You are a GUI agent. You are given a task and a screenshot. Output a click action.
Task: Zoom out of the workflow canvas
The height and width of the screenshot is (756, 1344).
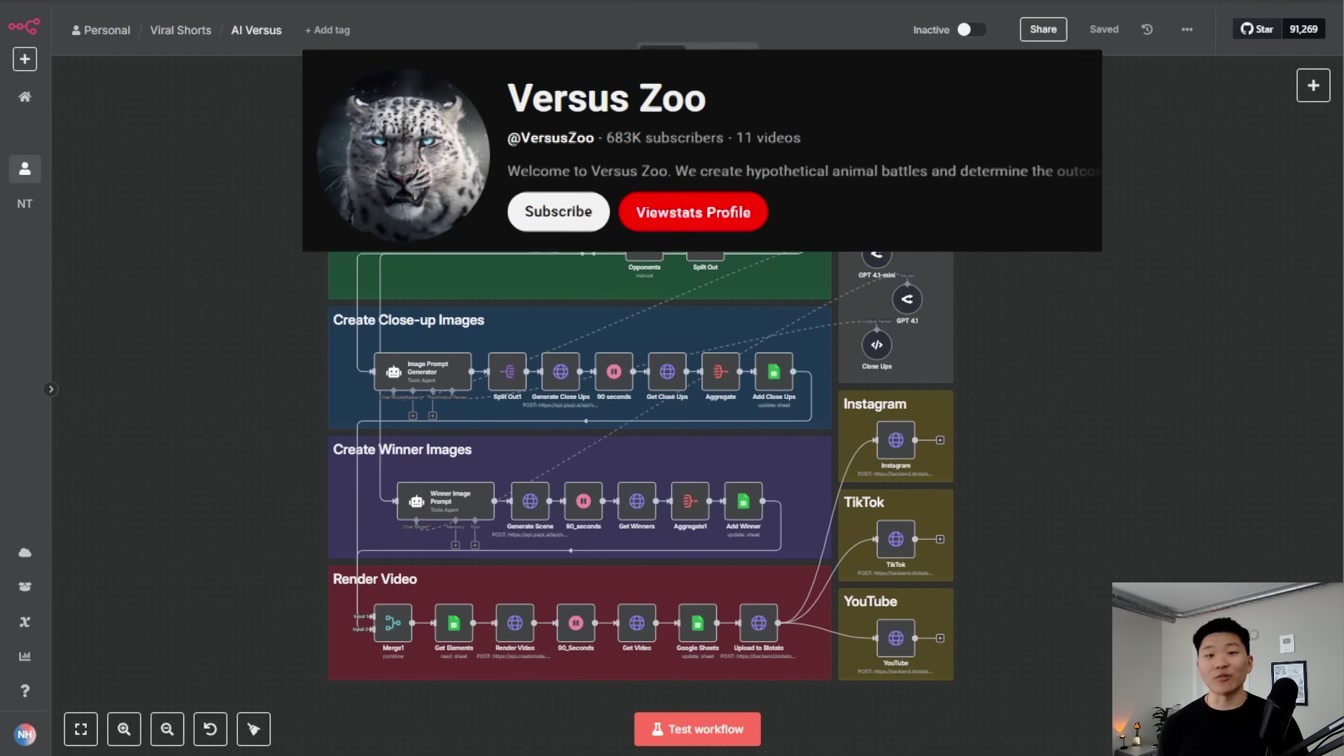point(167,729)
